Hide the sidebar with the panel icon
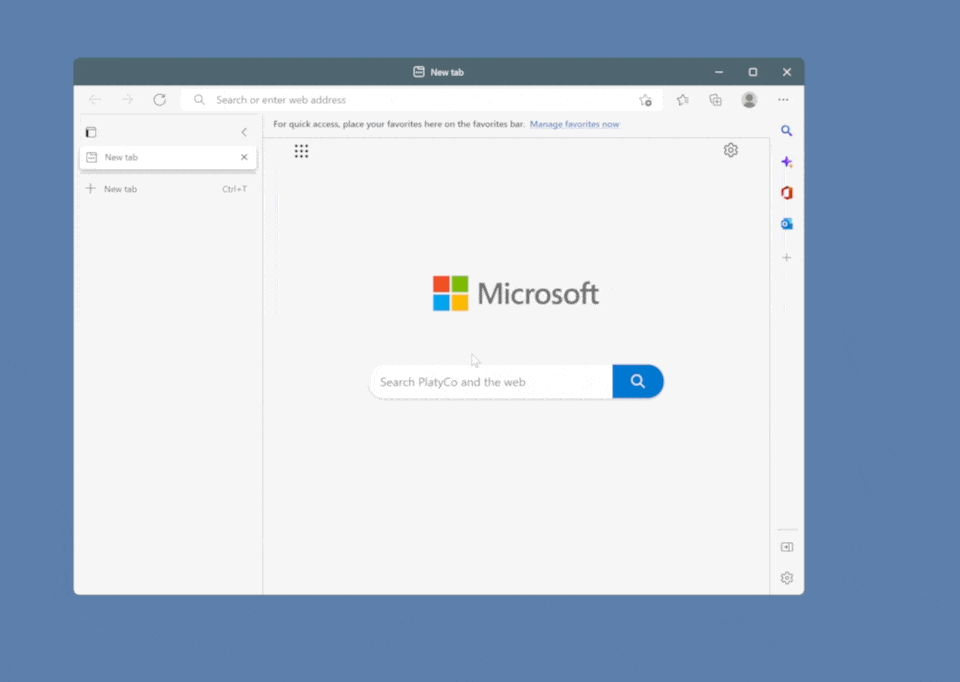The height and width of the screenshot is (682, 960). coord(787,547)
